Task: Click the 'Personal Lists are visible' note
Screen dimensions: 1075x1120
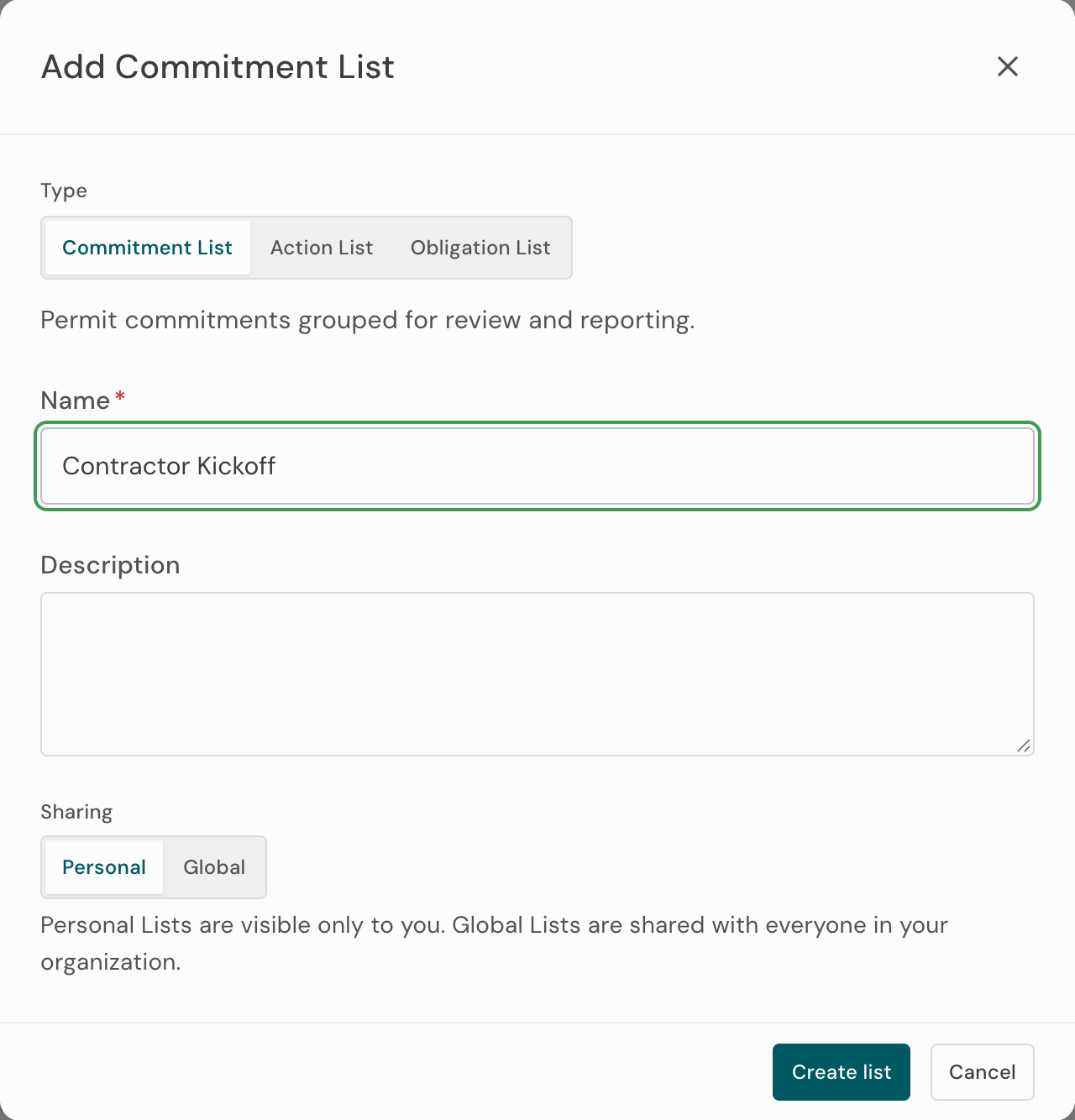Action: pyautogui.click(x=495, y=943)
